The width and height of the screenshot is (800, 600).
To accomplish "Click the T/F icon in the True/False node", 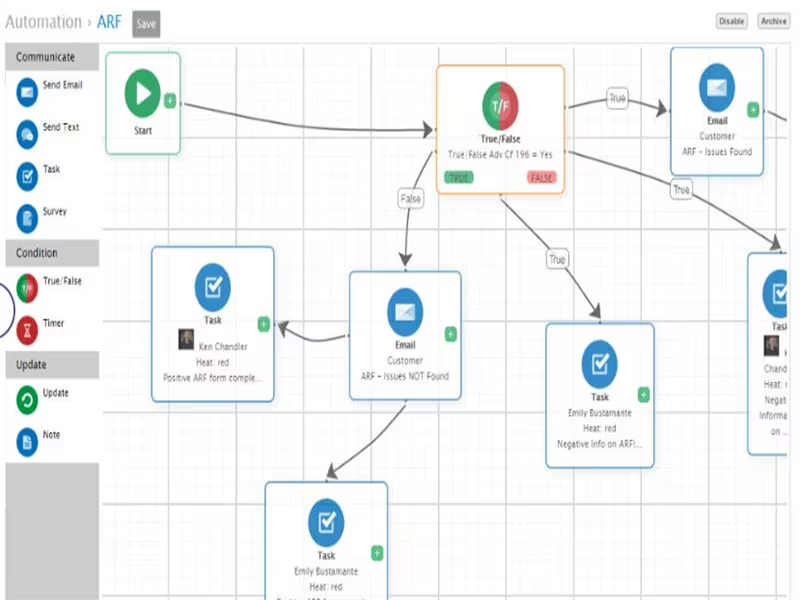I will click(500, 106).
